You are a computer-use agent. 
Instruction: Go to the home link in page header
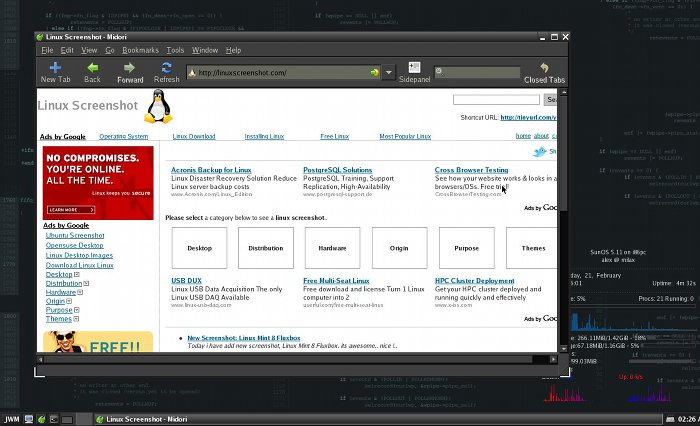pyautogui.click(x=523, y=136)
